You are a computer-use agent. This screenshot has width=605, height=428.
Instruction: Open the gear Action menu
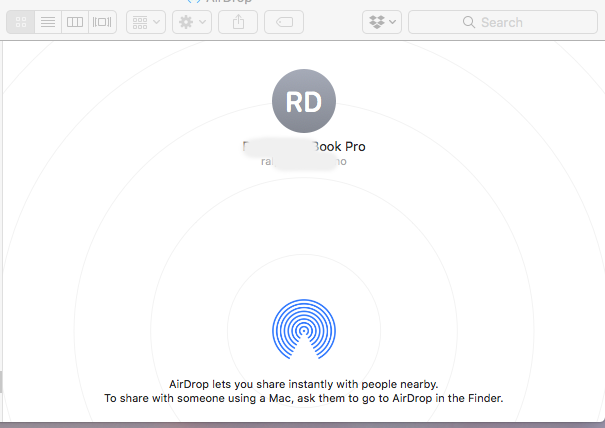click(192, 22)
